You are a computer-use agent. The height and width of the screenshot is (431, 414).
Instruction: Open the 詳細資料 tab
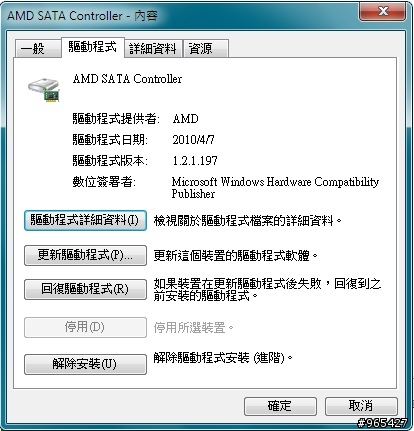pos(153,49)
